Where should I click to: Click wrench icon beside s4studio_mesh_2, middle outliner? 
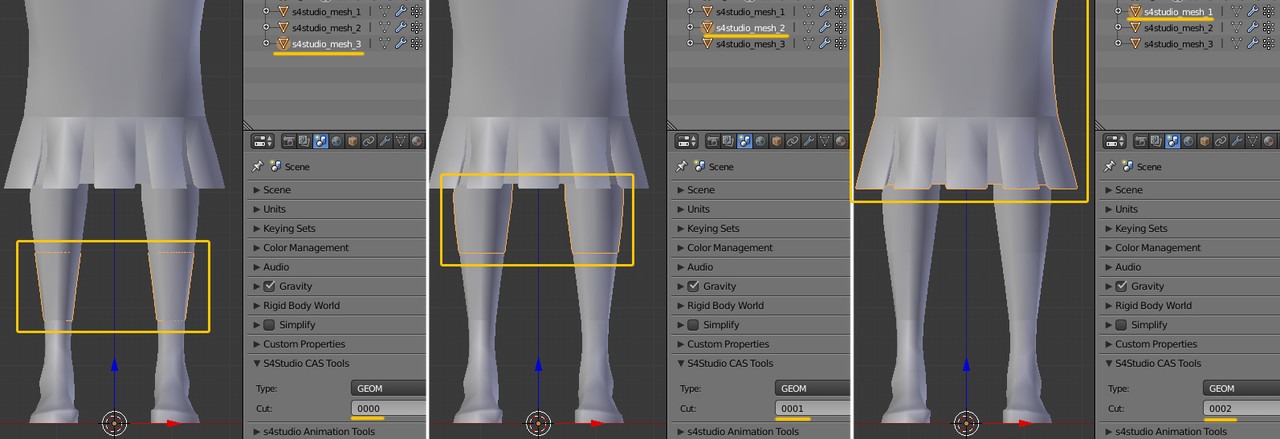[x=825, y=27]
